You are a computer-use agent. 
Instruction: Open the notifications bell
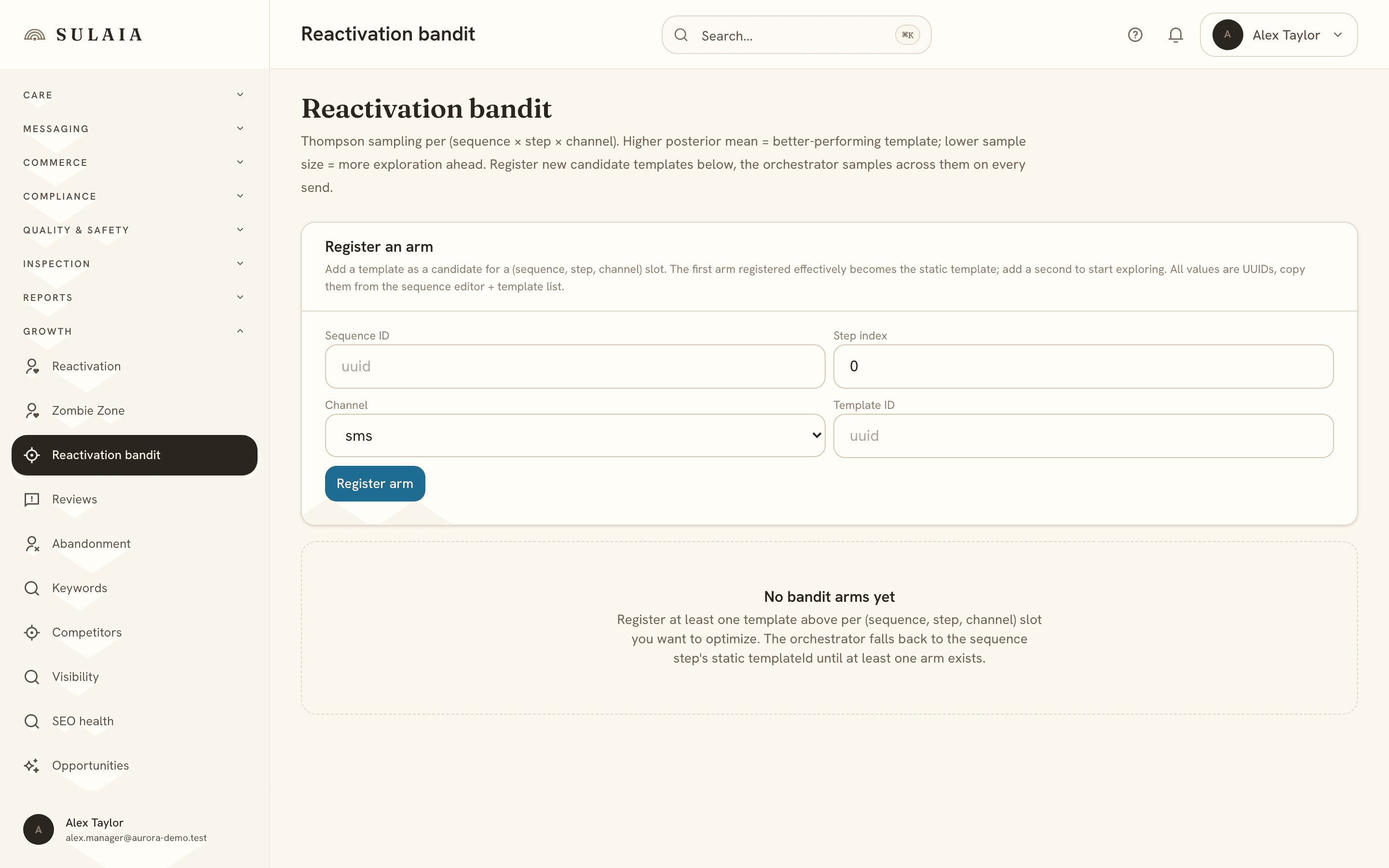click(x=1175, y=35)
